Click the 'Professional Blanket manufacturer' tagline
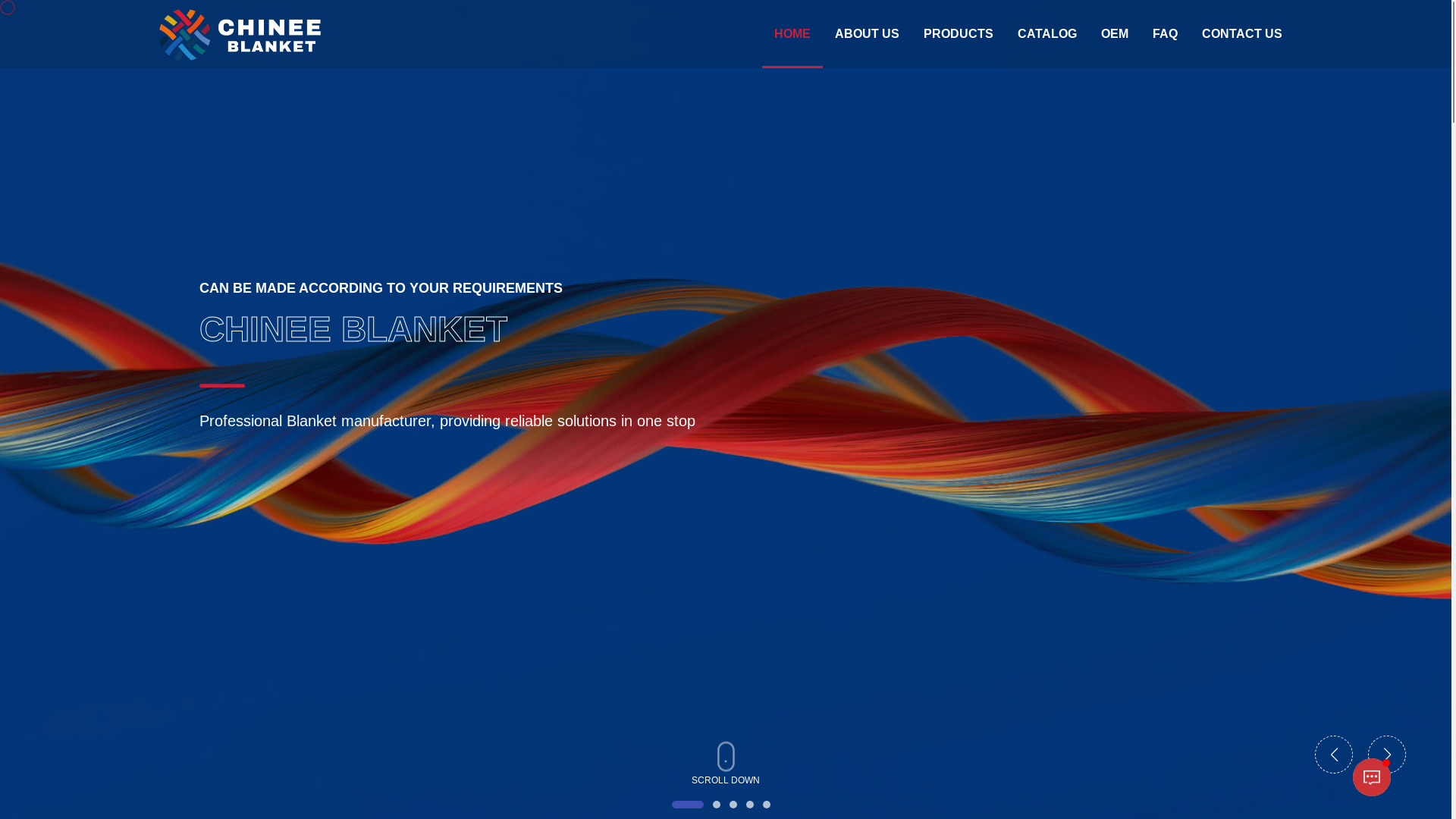The height and width of the screenshot is (819, 1456). pos(447,421)
